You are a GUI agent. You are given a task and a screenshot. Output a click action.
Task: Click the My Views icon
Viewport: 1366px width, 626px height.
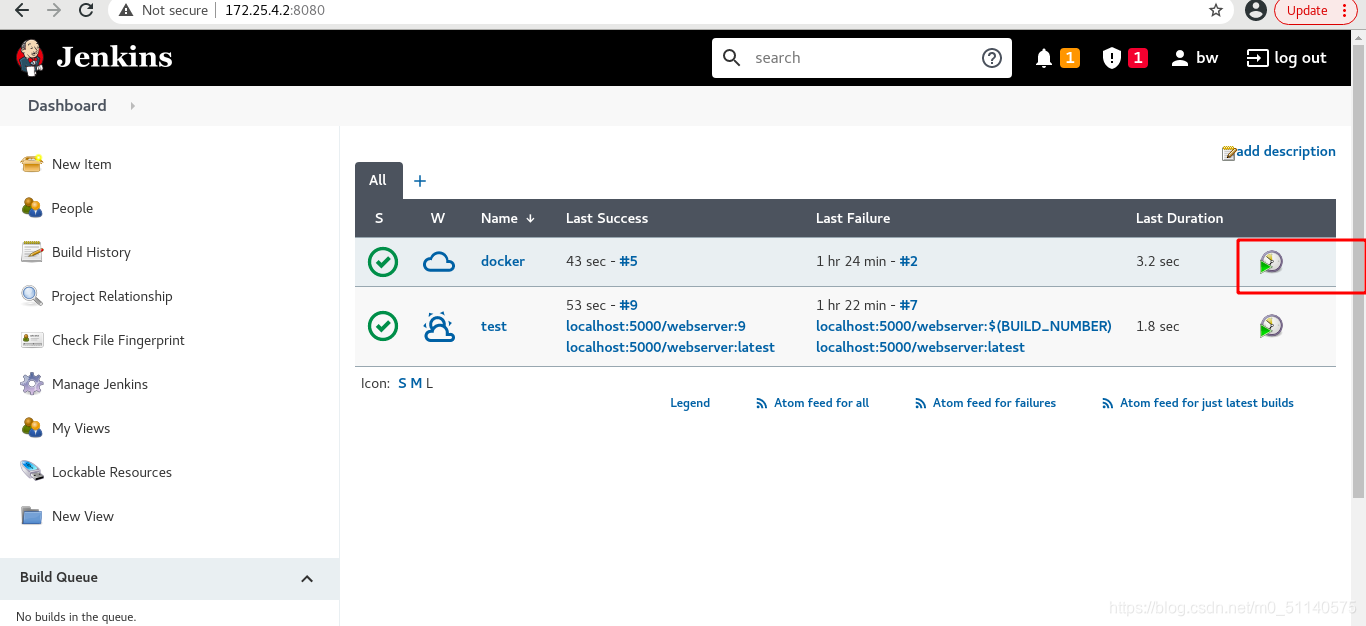32,428
